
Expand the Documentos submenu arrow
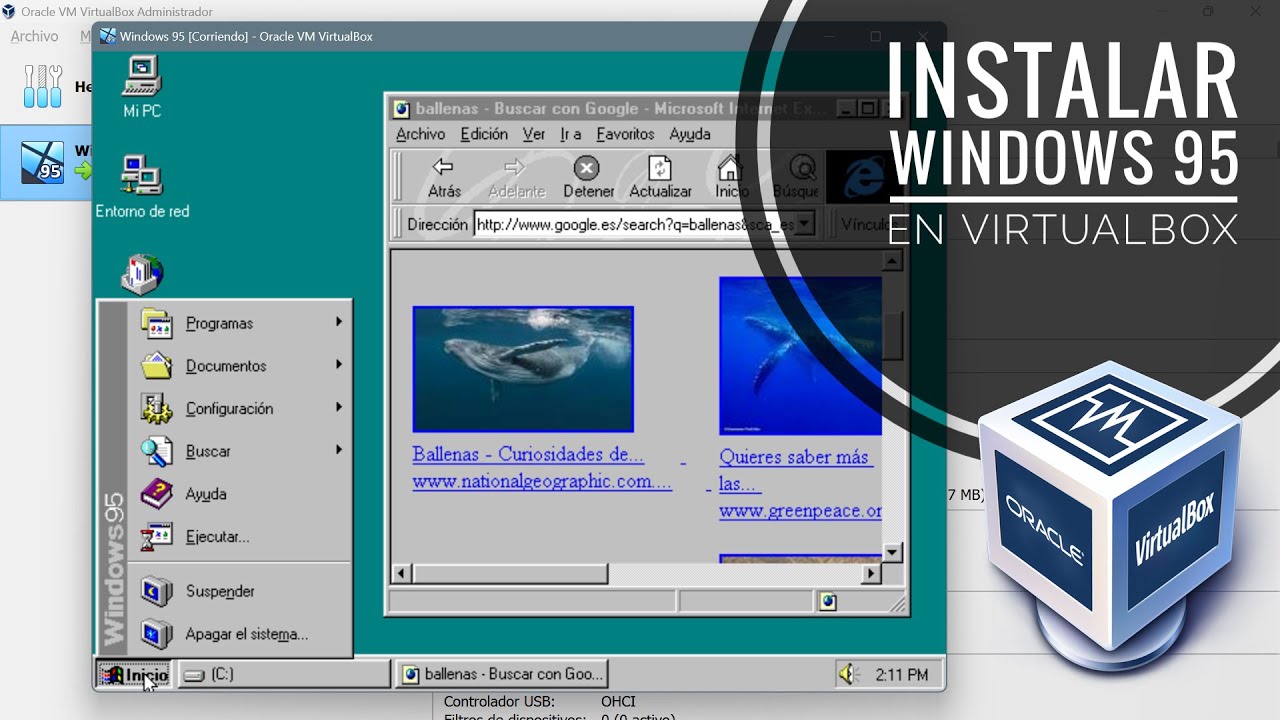(x=339, y=365)
